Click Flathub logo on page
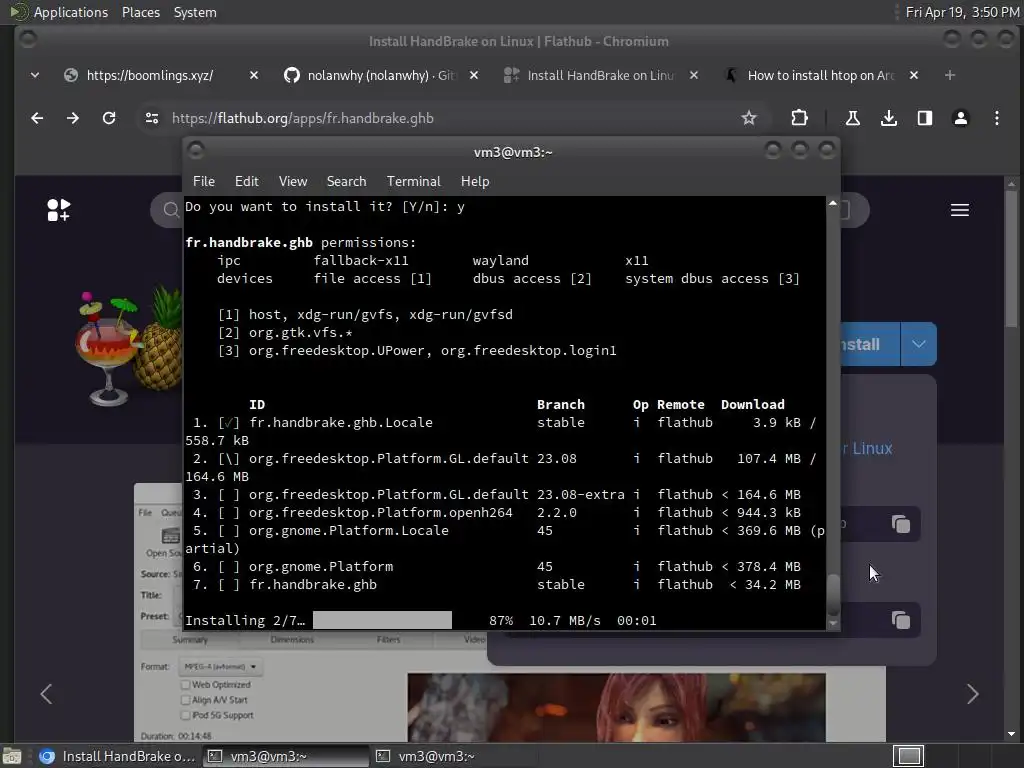 click(x=59, y=210)
